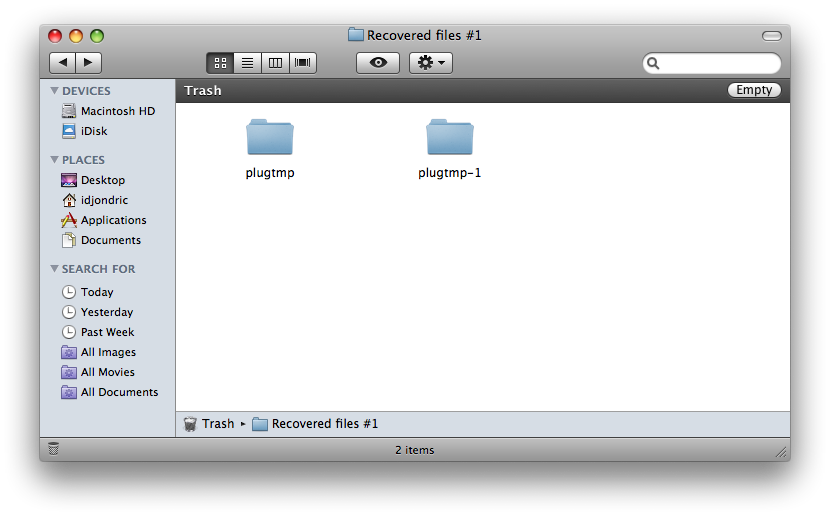The image size is (830, 516).
Task: Click the idjondric home icon
Action: (x=69, y=200)
